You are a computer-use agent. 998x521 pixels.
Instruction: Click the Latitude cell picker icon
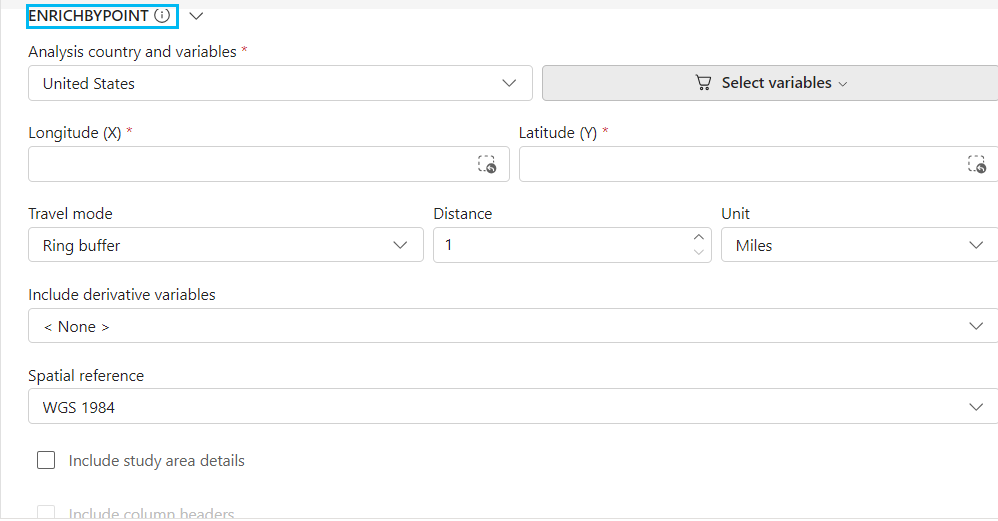(977, 165)
